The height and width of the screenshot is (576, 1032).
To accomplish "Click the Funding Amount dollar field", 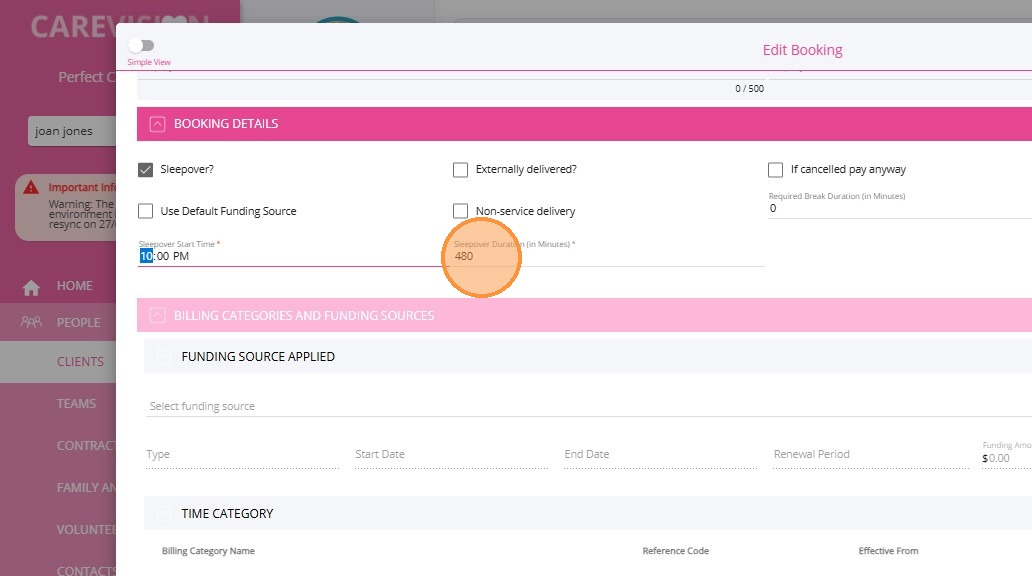I will pos(1005,458).
